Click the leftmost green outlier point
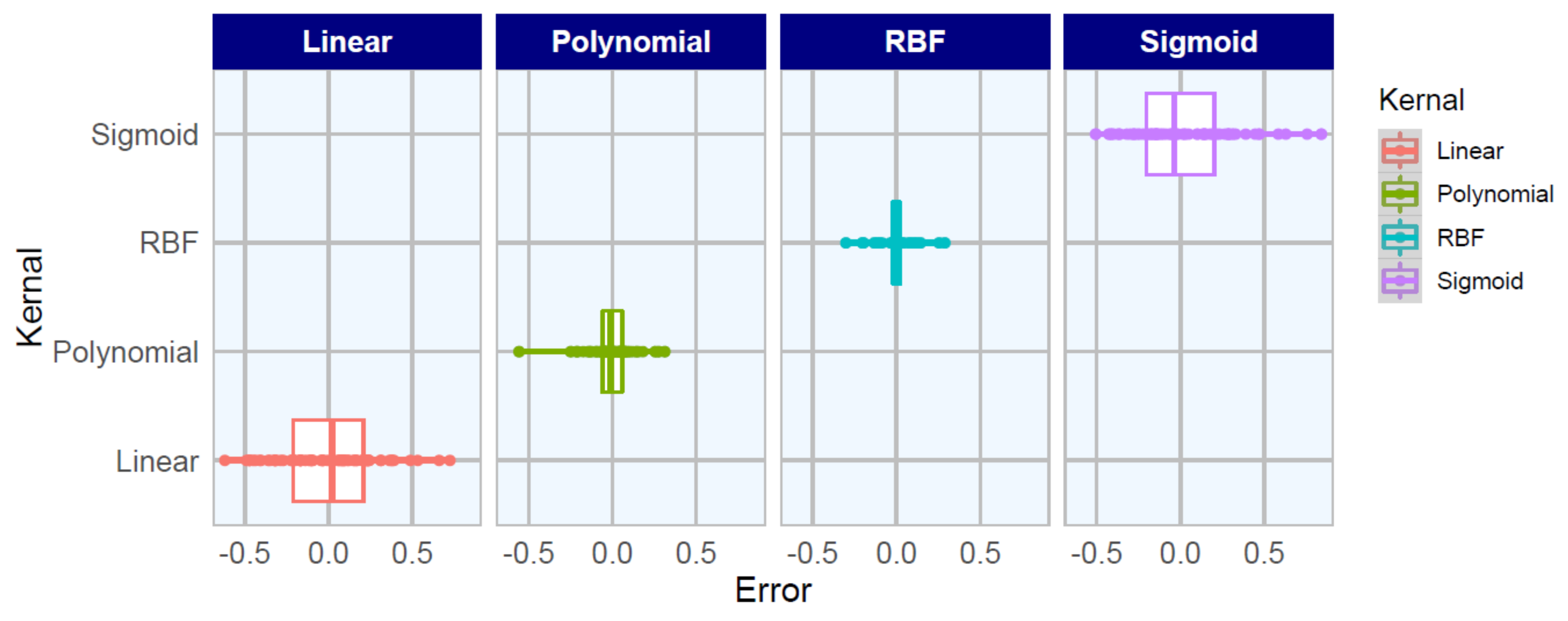This screenshot has width=1568, height=621. (519, 351)
